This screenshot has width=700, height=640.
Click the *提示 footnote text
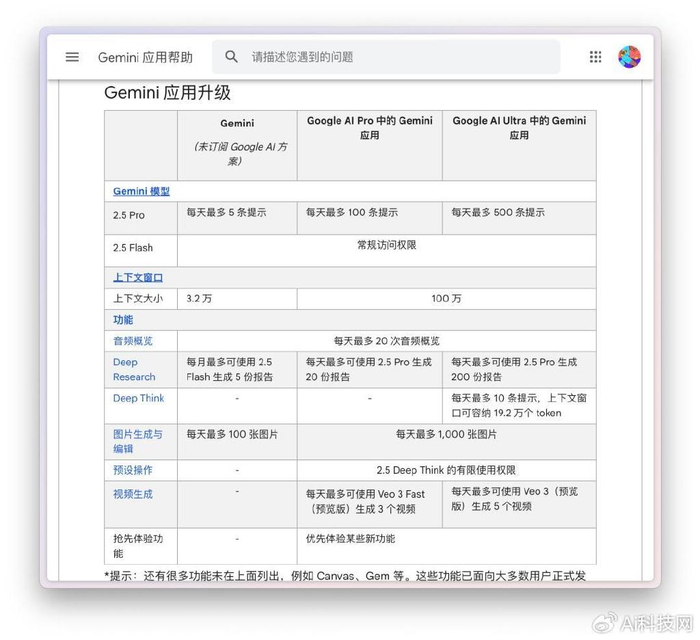pyautogui.click(x=345, y=576)
